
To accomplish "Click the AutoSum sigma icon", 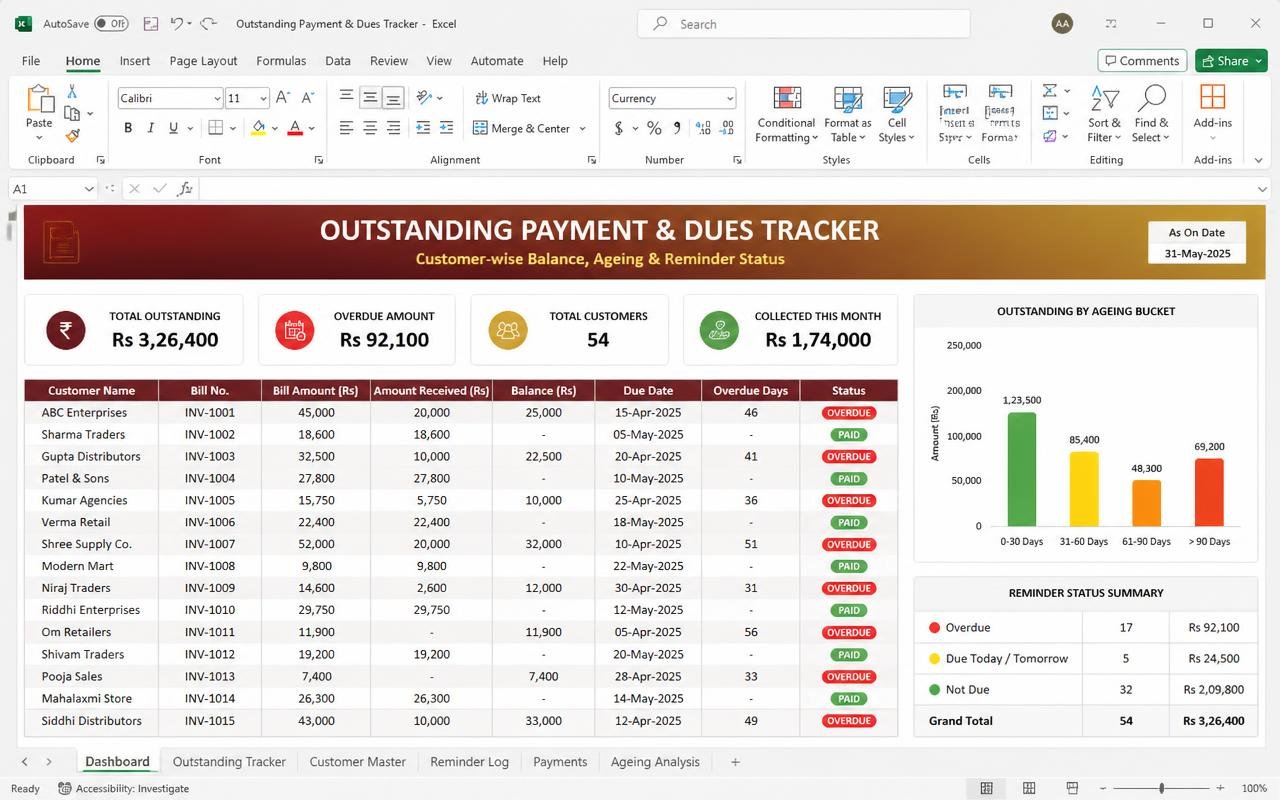I will [x=1050, y=91].
